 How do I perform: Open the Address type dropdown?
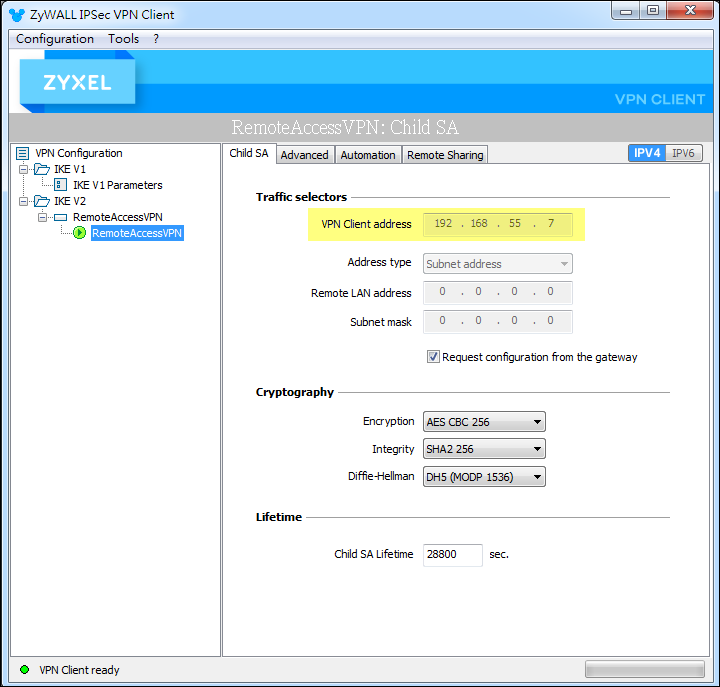click(x=498, y=264)
